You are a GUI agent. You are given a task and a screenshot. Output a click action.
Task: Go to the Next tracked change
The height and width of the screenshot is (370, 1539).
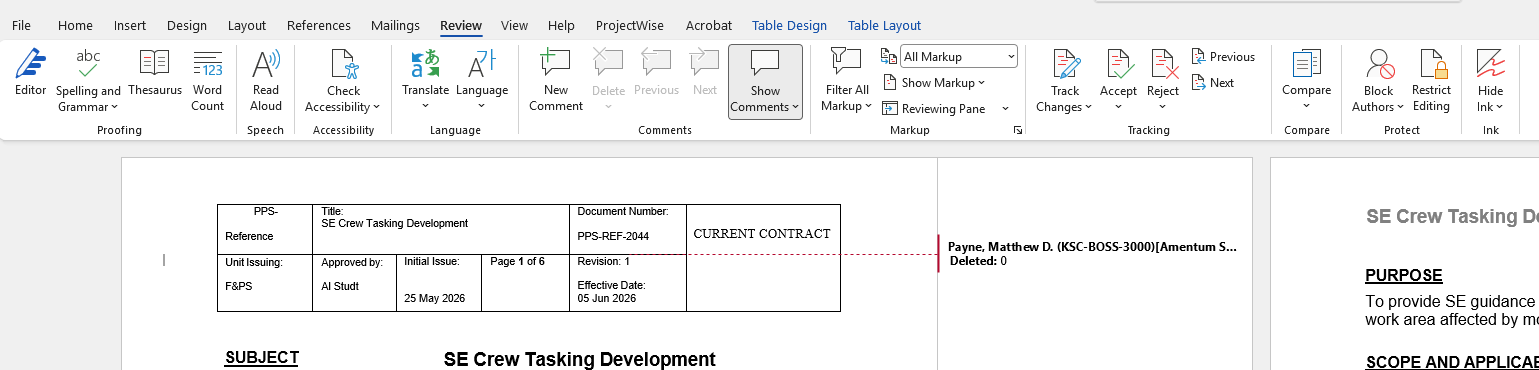click(1213, 83)
